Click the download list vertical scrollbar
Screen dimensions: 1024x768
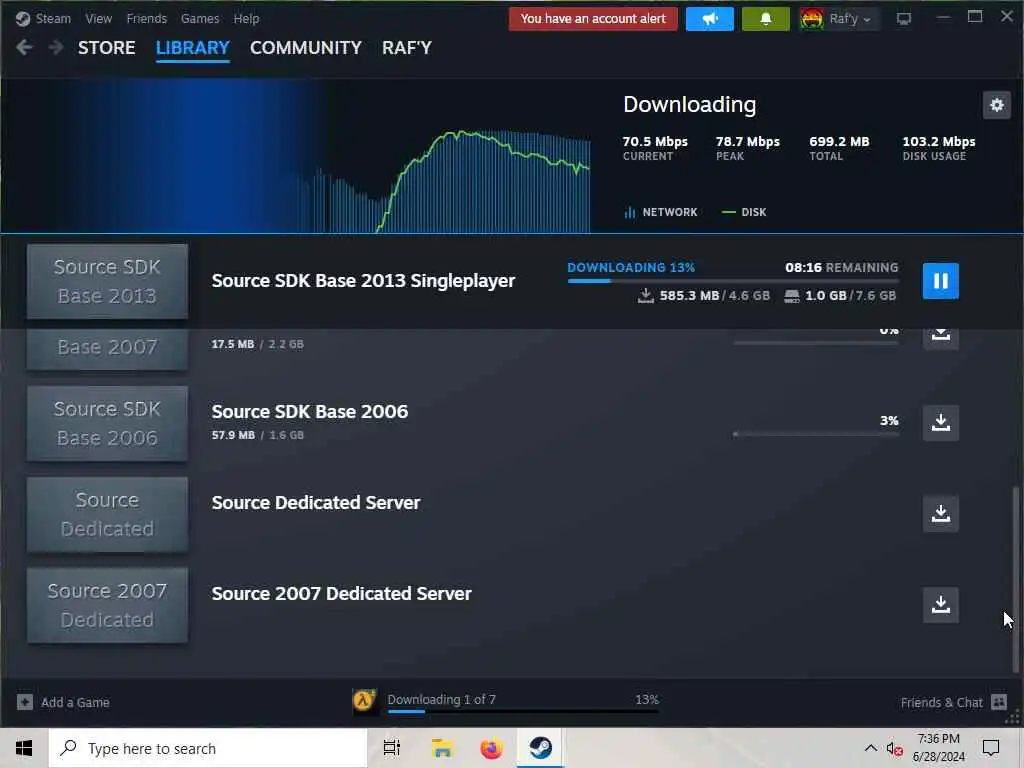point(1015,578)
